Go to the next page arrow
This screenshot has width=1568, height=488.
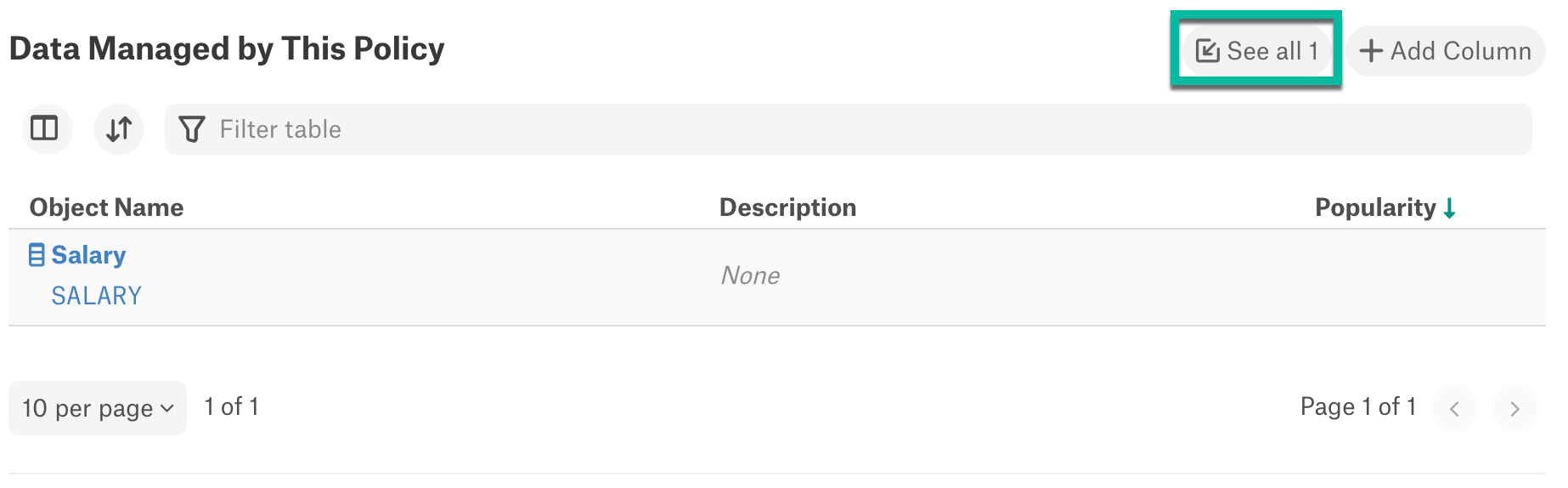[1514, 408]
